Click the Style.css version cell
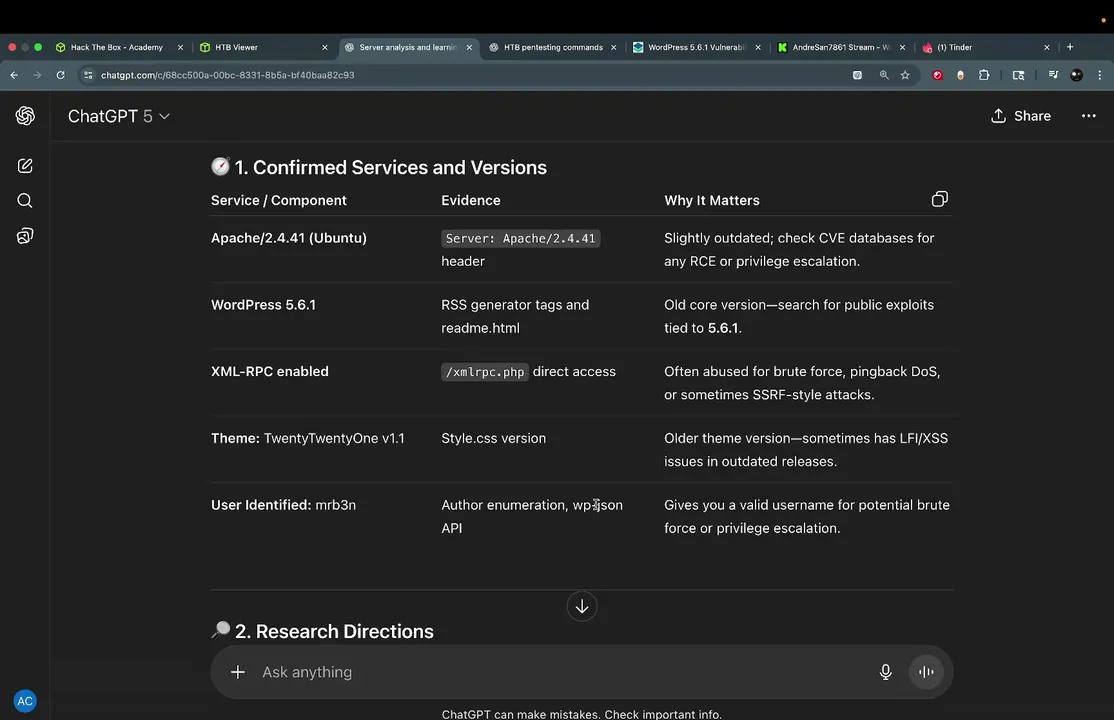Viewport: 1114px width, 720px height. coord(494,439)
